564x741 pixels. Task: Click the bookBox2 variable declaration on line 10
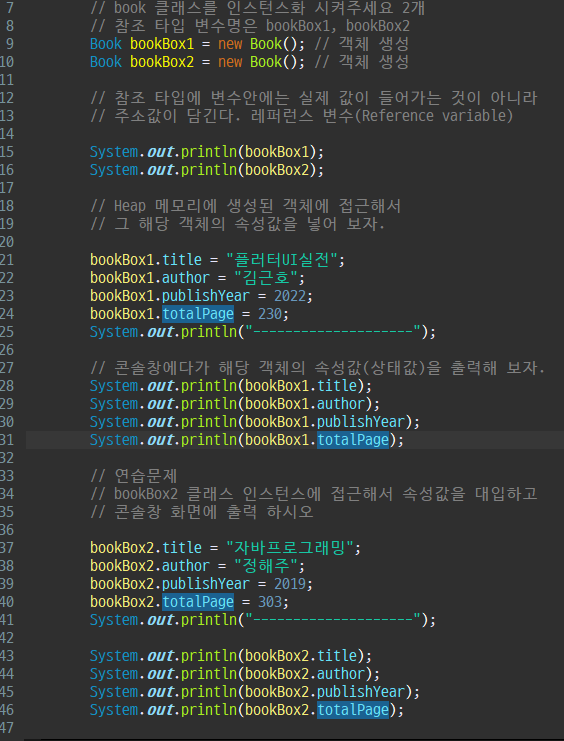(x=162, y=62)
